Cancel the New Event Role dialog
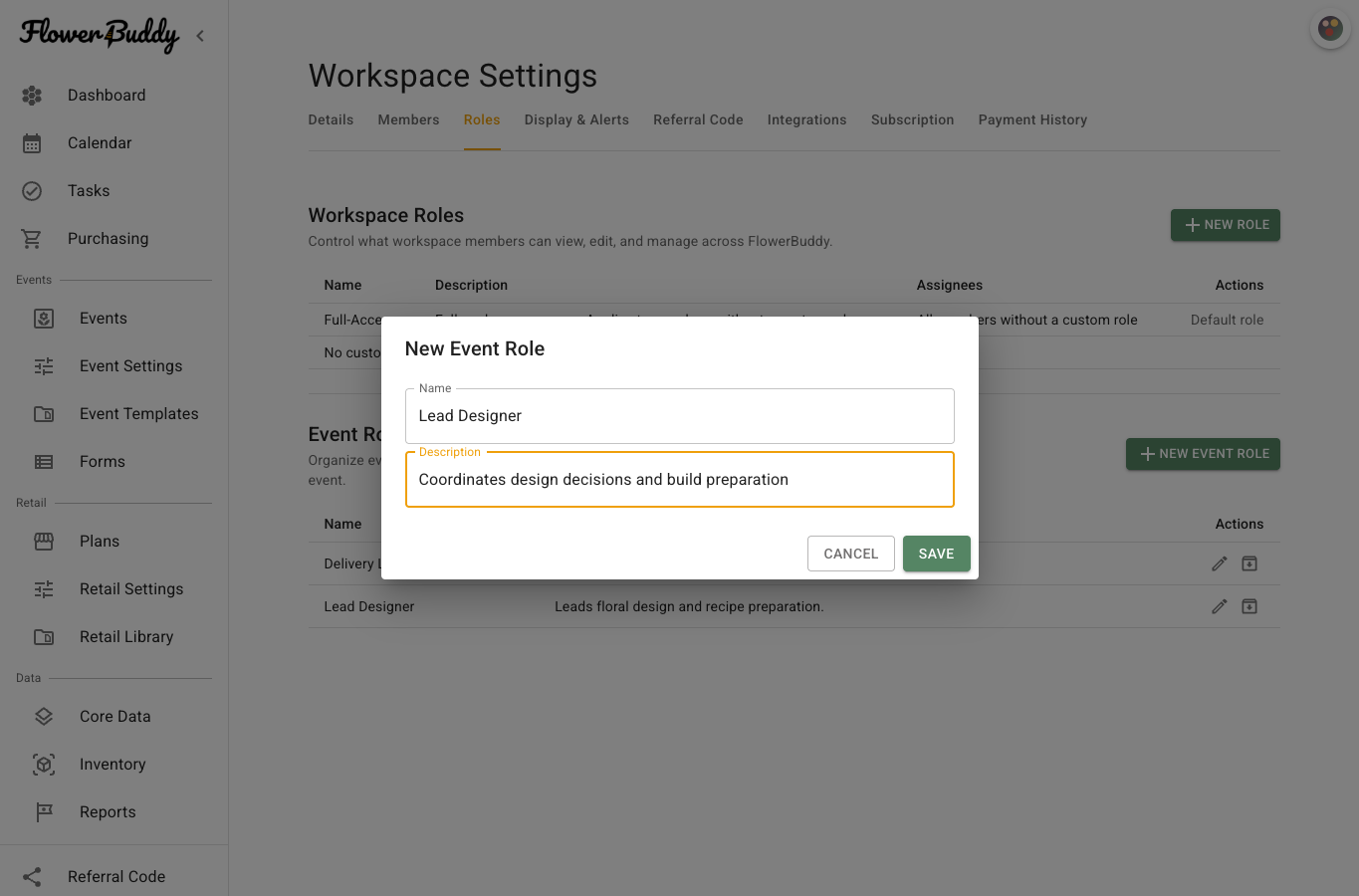Screen dimensions: 1359x896 [x=851, y=554]
